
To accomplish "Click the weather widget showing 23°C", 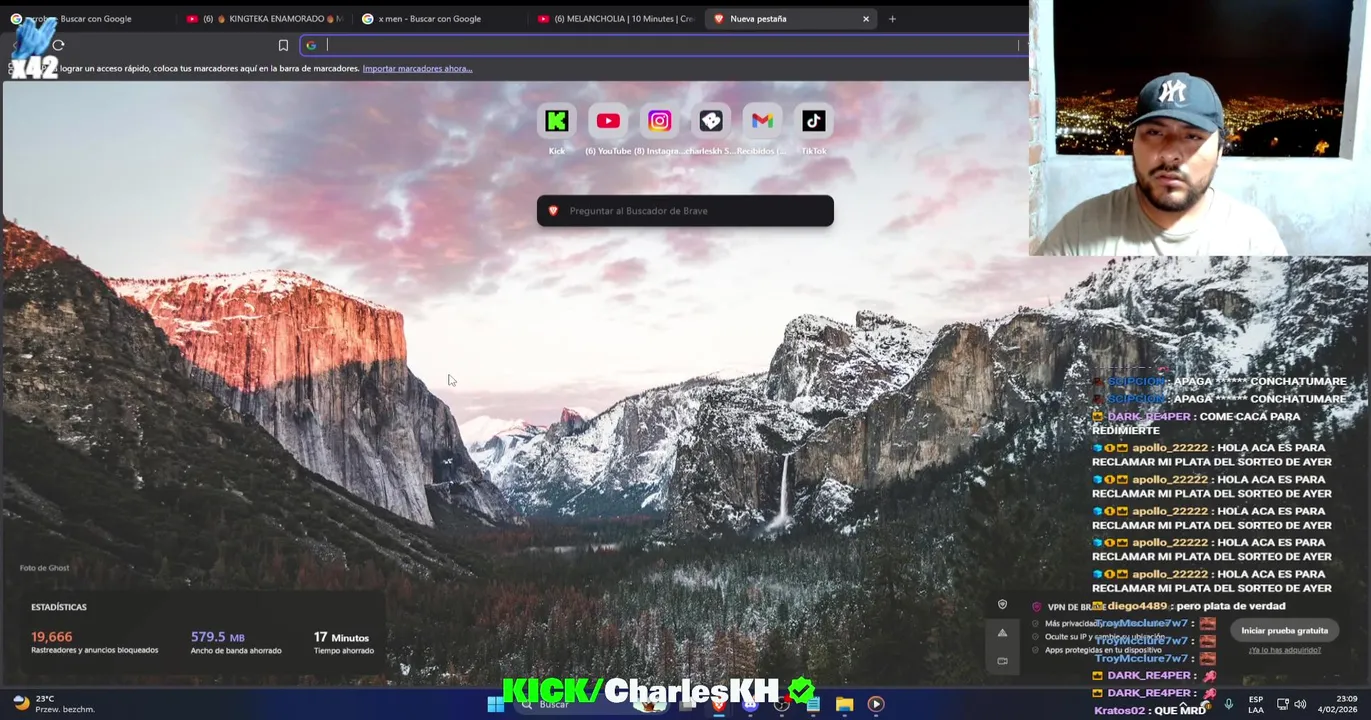I will coord(55,704).
